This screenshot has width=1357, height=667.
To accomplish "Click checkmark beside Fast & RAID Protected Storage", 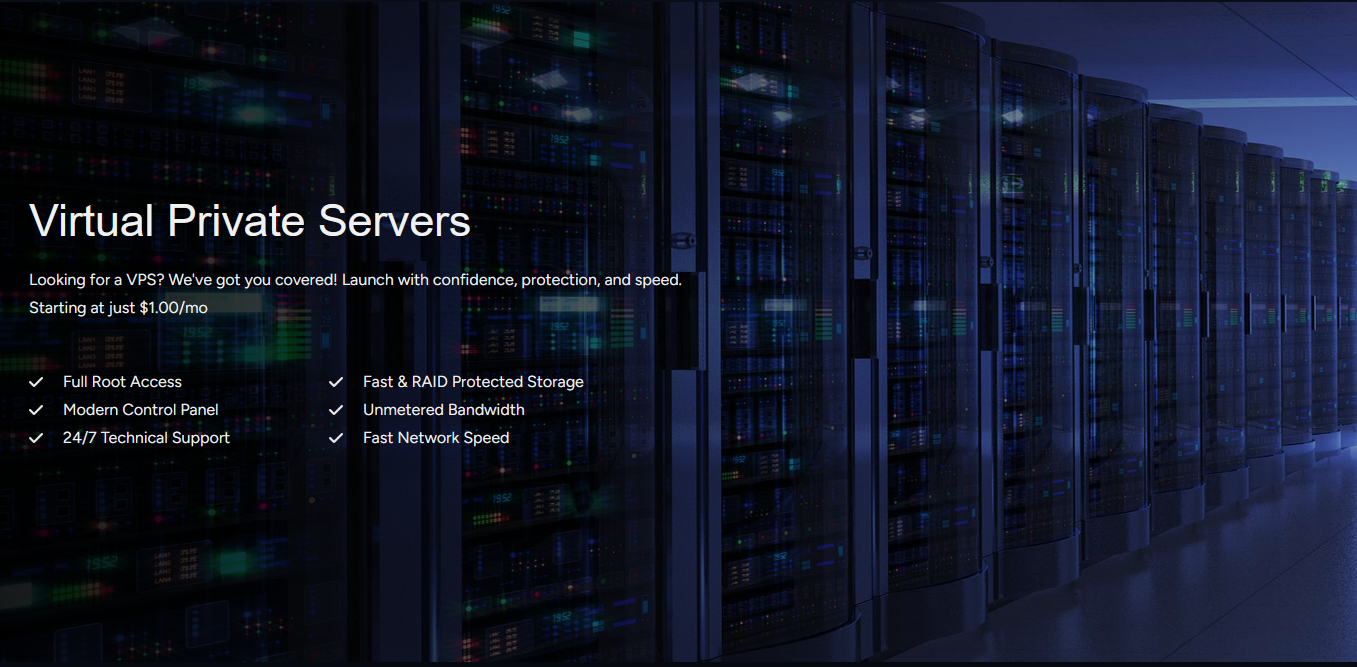I will click(336, 382).
